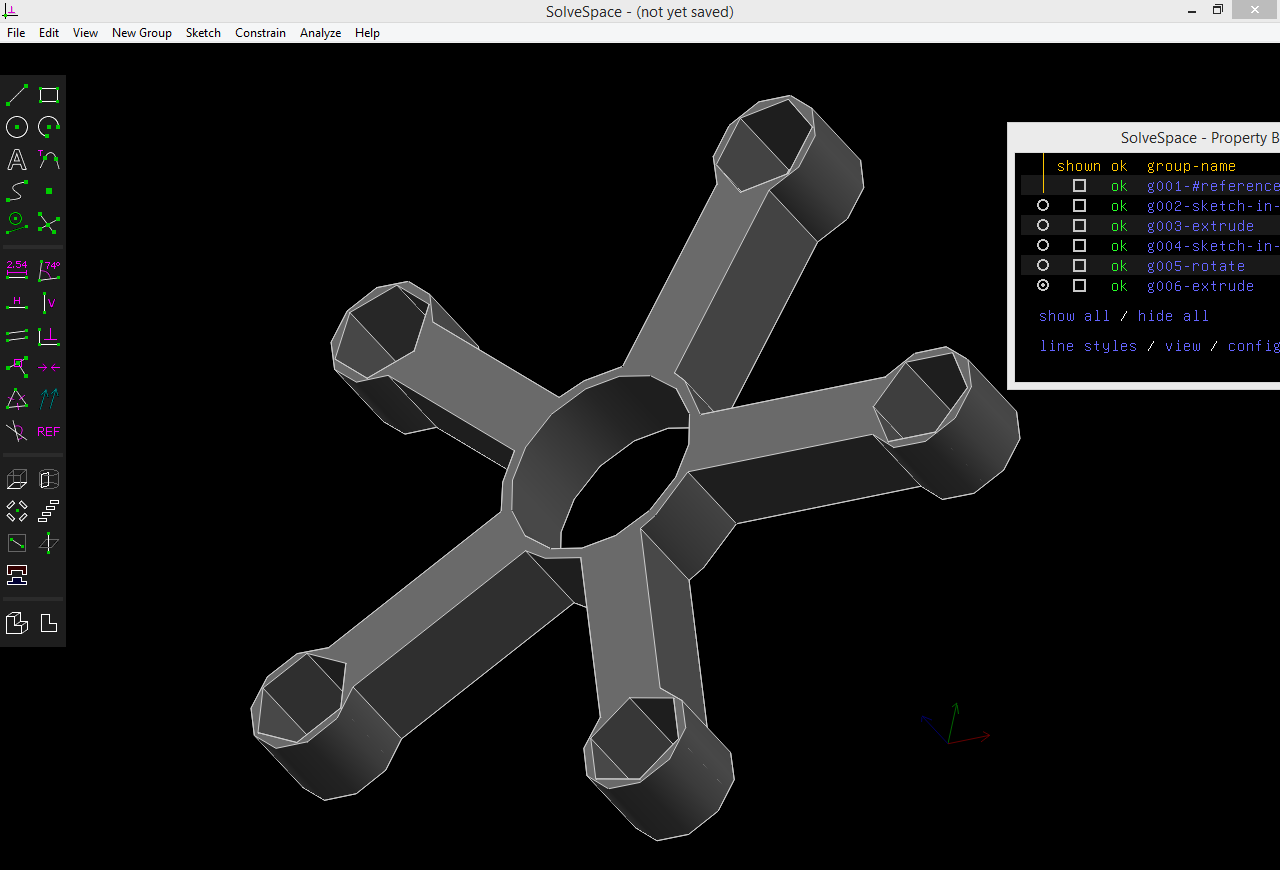Image resolution: width=1280 pixels, height=870 pixels.
Task: Toggle the REF reference dimension icon
Action: [49, 431]
